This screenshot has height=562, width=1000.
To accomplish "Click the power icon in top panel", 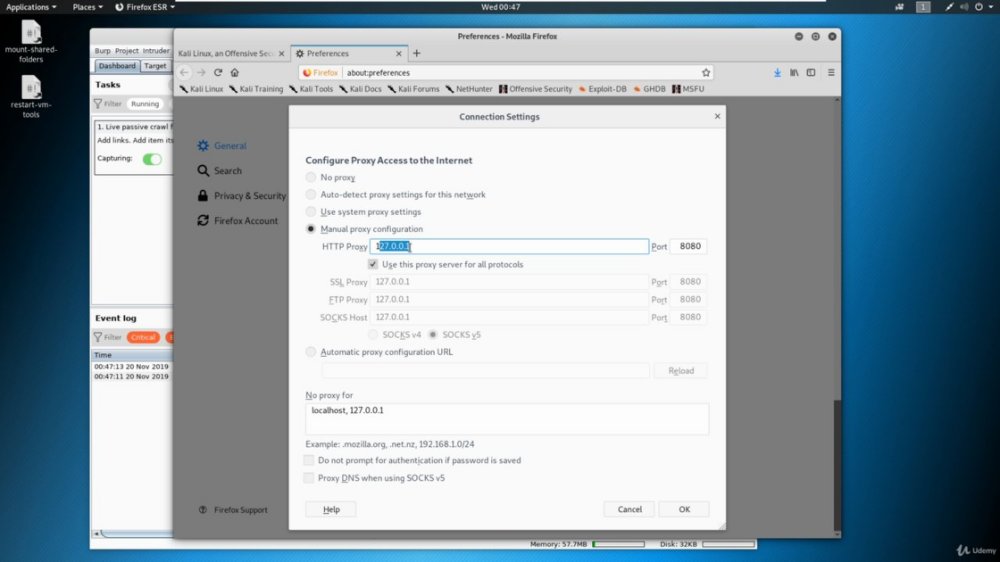I will pos(979,7).
